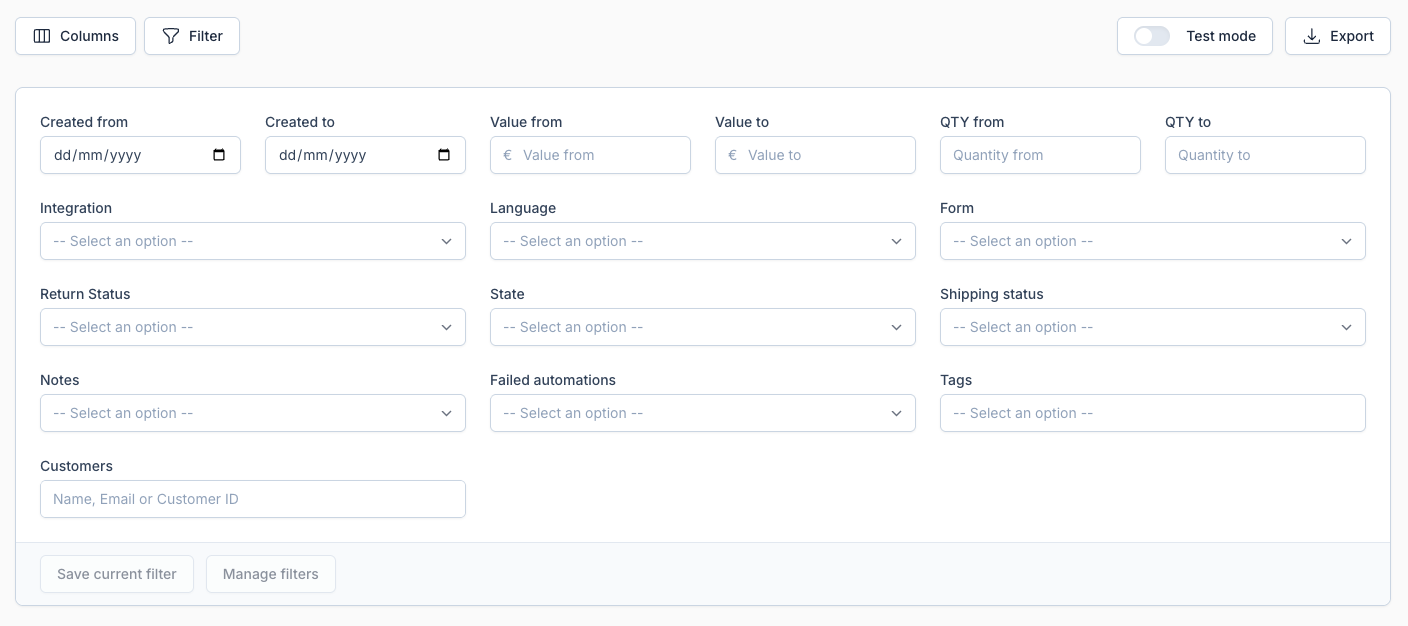The image size is (1408, 626).
Task: Click the Tags selection field
Action: coord(1152,413)
